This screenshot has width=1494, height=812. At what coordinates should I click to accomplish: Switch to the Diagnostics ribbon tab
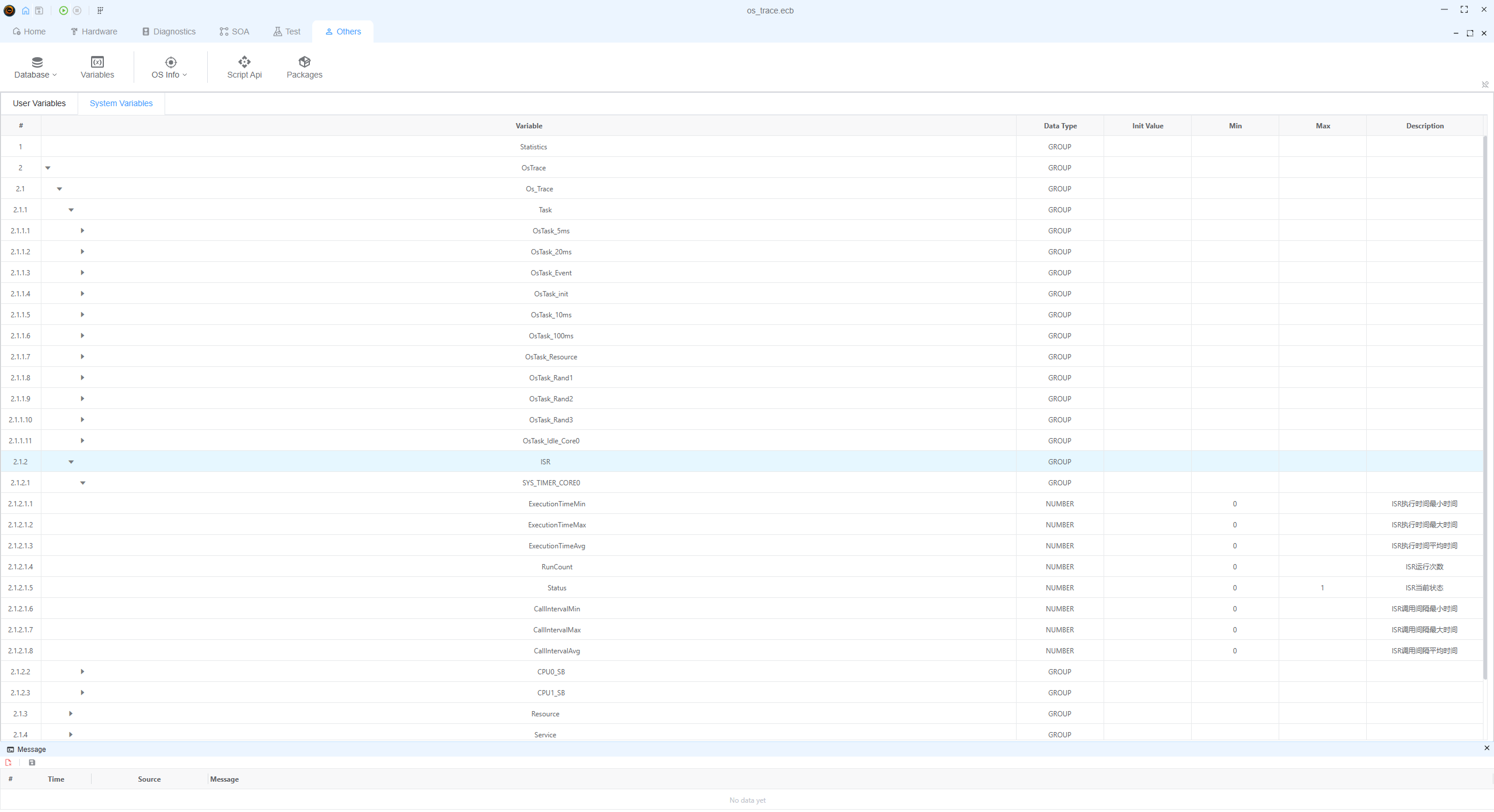pos(169,32)
